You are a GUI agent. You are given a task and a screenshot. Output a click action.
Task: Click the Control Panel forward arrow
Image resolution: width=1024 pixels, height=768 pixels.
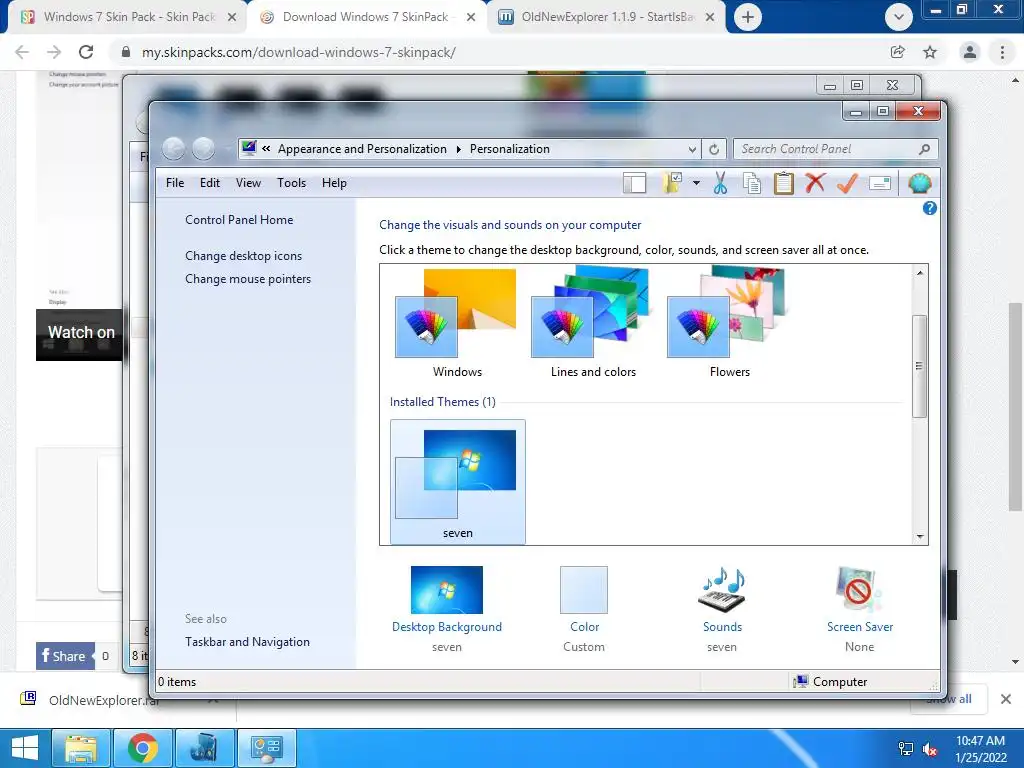coord(203,149)
